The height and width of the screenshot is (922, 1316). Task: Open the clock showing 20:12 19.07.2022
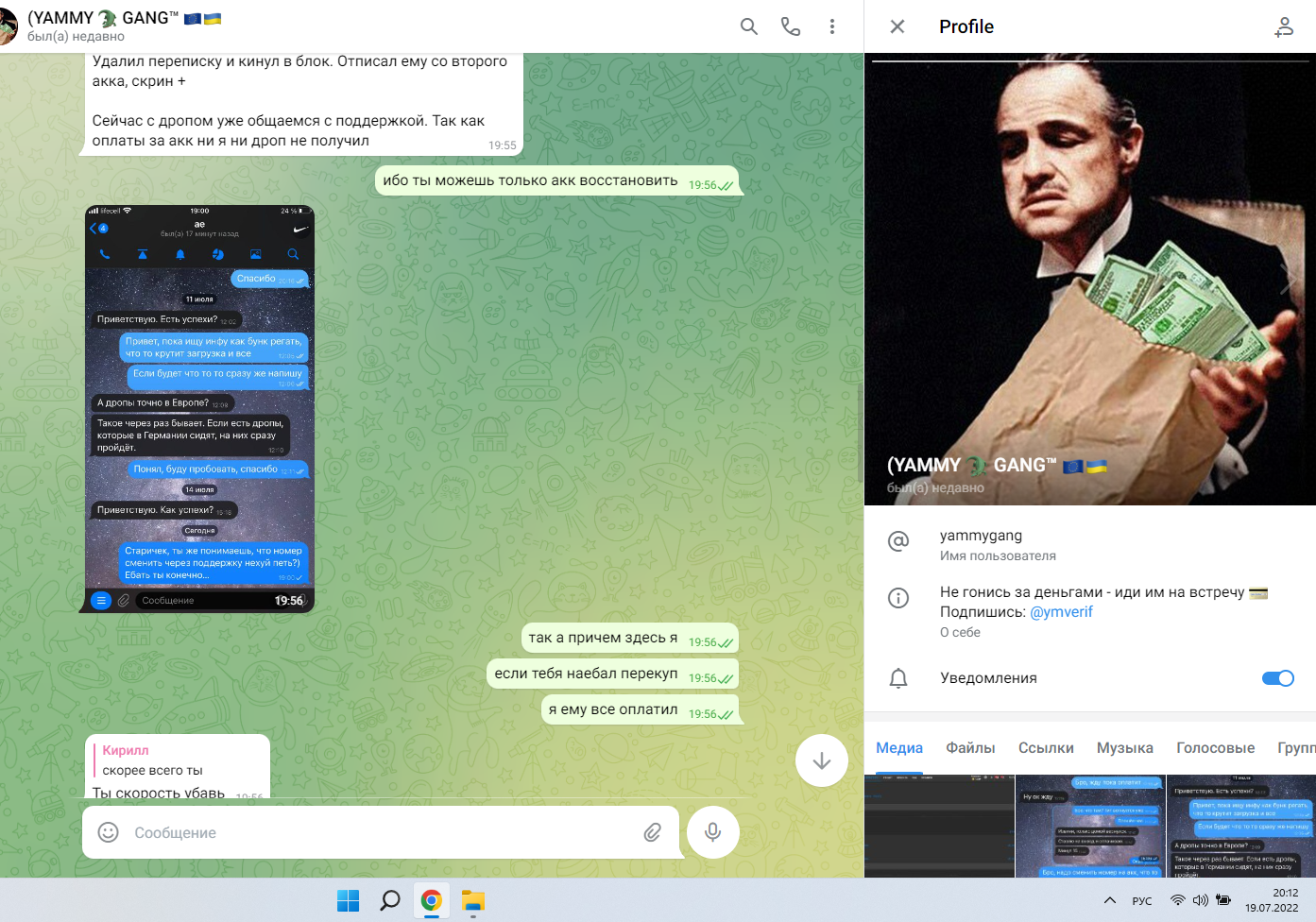[x=1272, y=901]
